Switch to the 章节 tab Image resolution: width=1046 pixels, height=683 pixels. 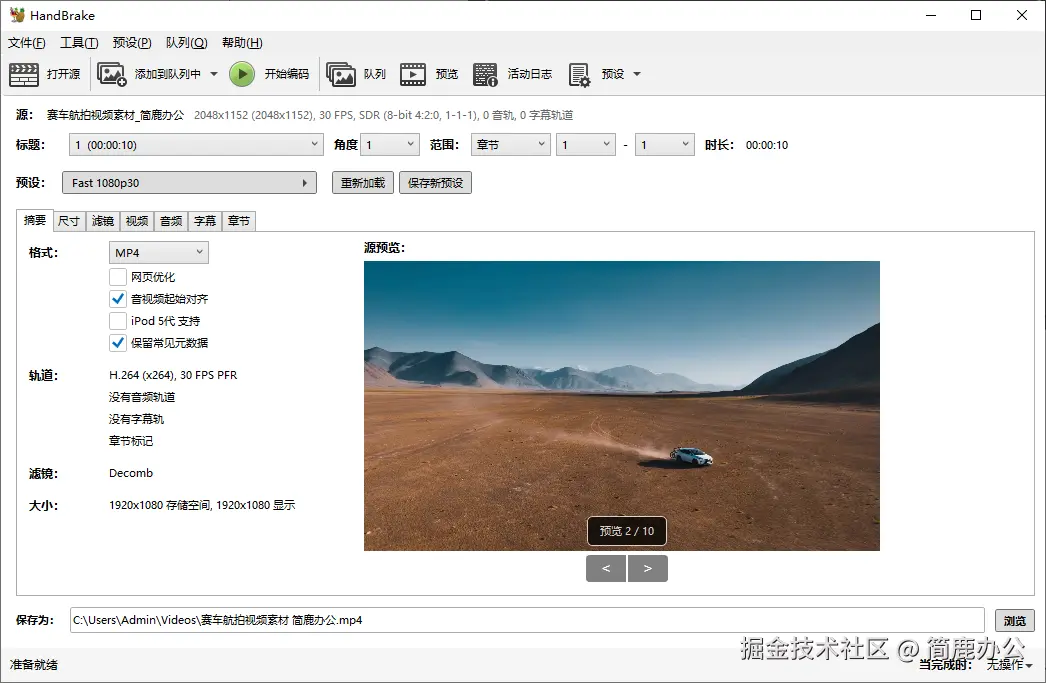click(239, 221)
